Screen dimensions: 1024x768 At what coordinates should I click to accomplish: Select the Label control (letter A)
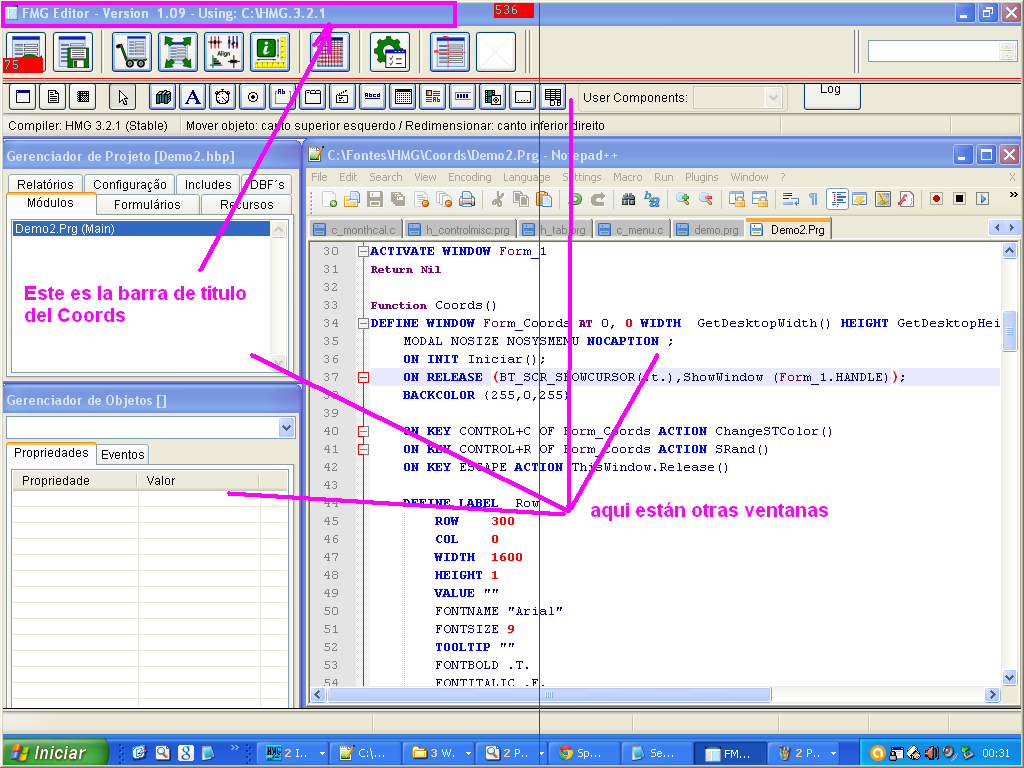point(193,97)
